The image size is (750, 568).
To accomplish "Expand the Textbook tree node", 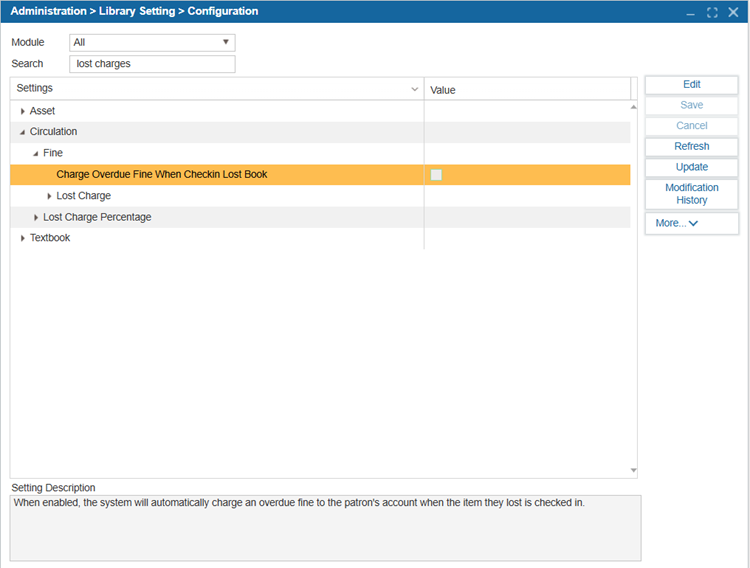I will (x=22, y=238).
